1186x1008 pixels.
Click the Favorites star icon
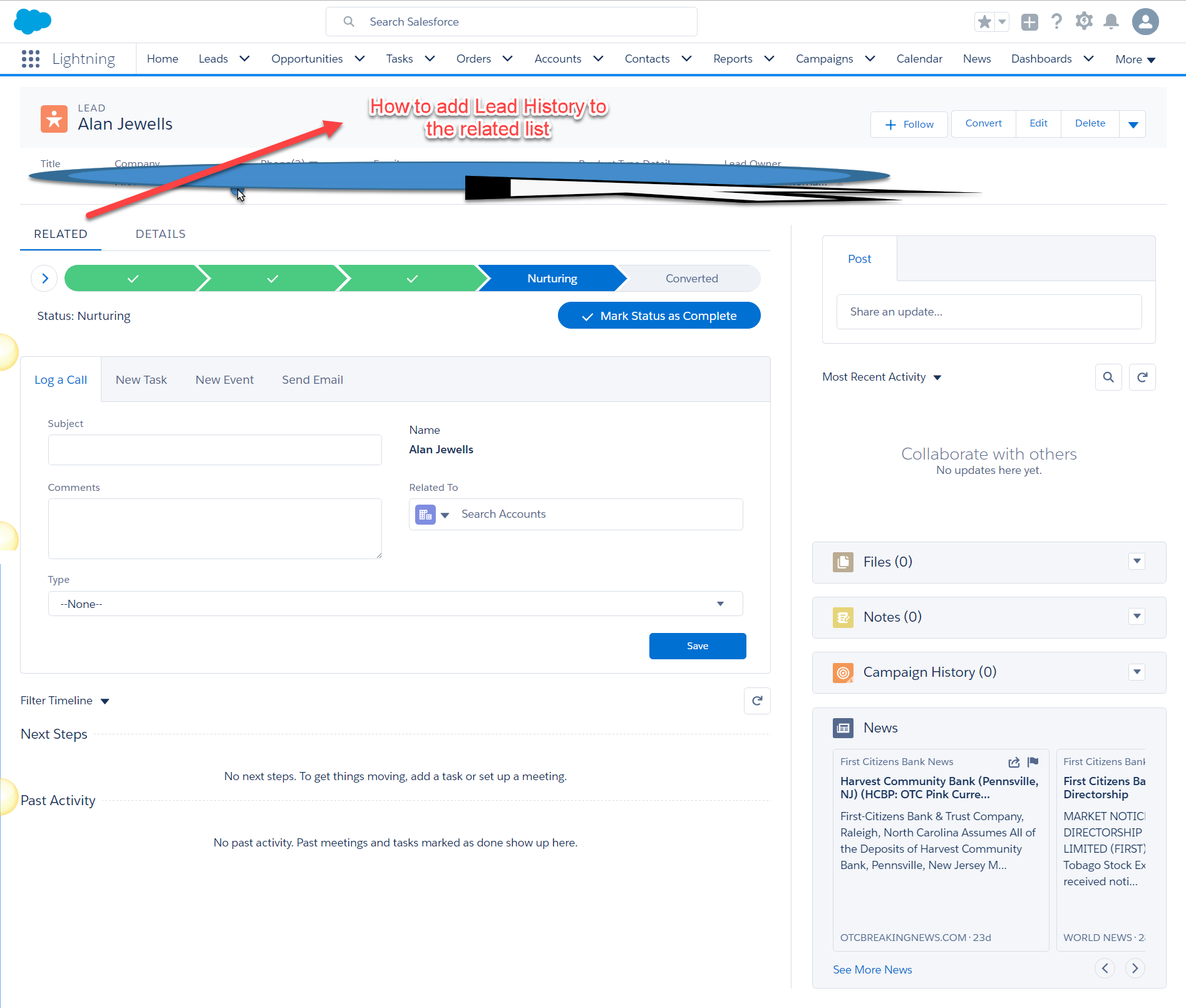984,22
